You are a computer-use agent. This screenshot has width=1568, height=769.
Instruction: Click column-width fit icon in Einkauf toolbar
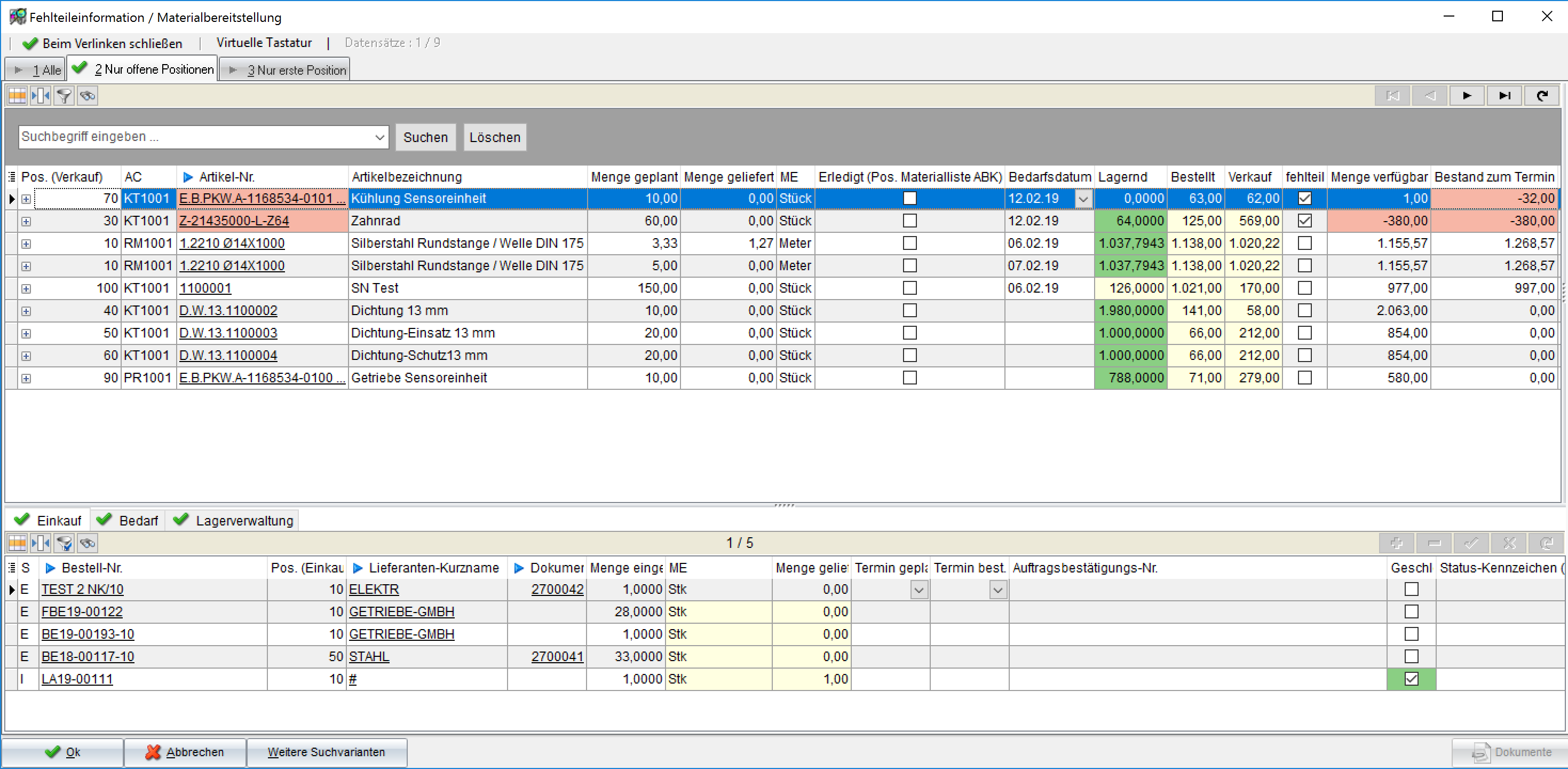(x=40, y=543)
